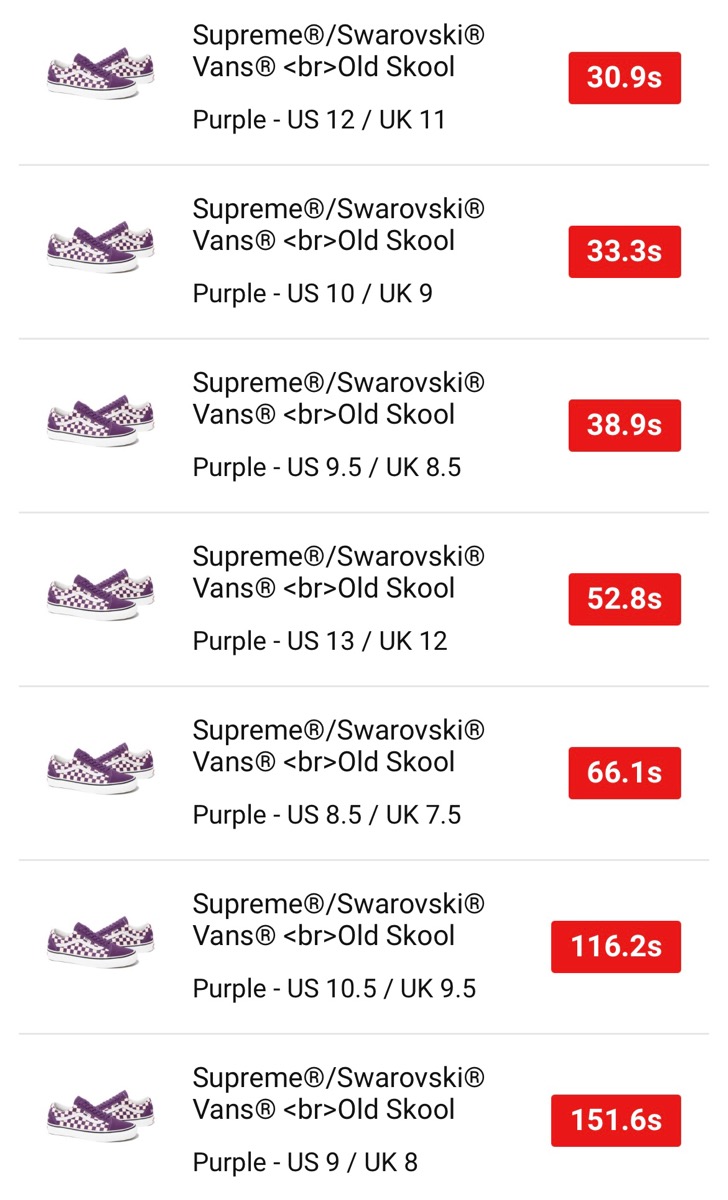Select the size text Purple - US 9.5 / UK 8.5
This screenshot has height=1200, width=728.
[x=326, y=467]
